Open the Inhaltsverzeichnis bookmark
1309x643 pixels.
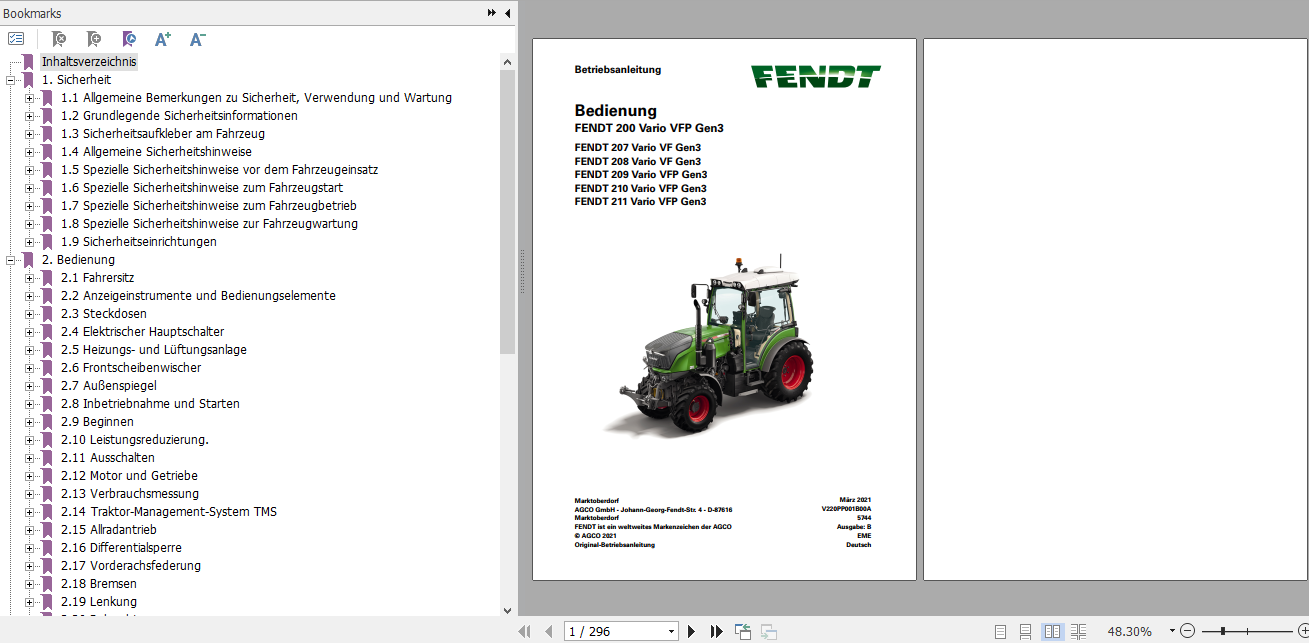89,62
